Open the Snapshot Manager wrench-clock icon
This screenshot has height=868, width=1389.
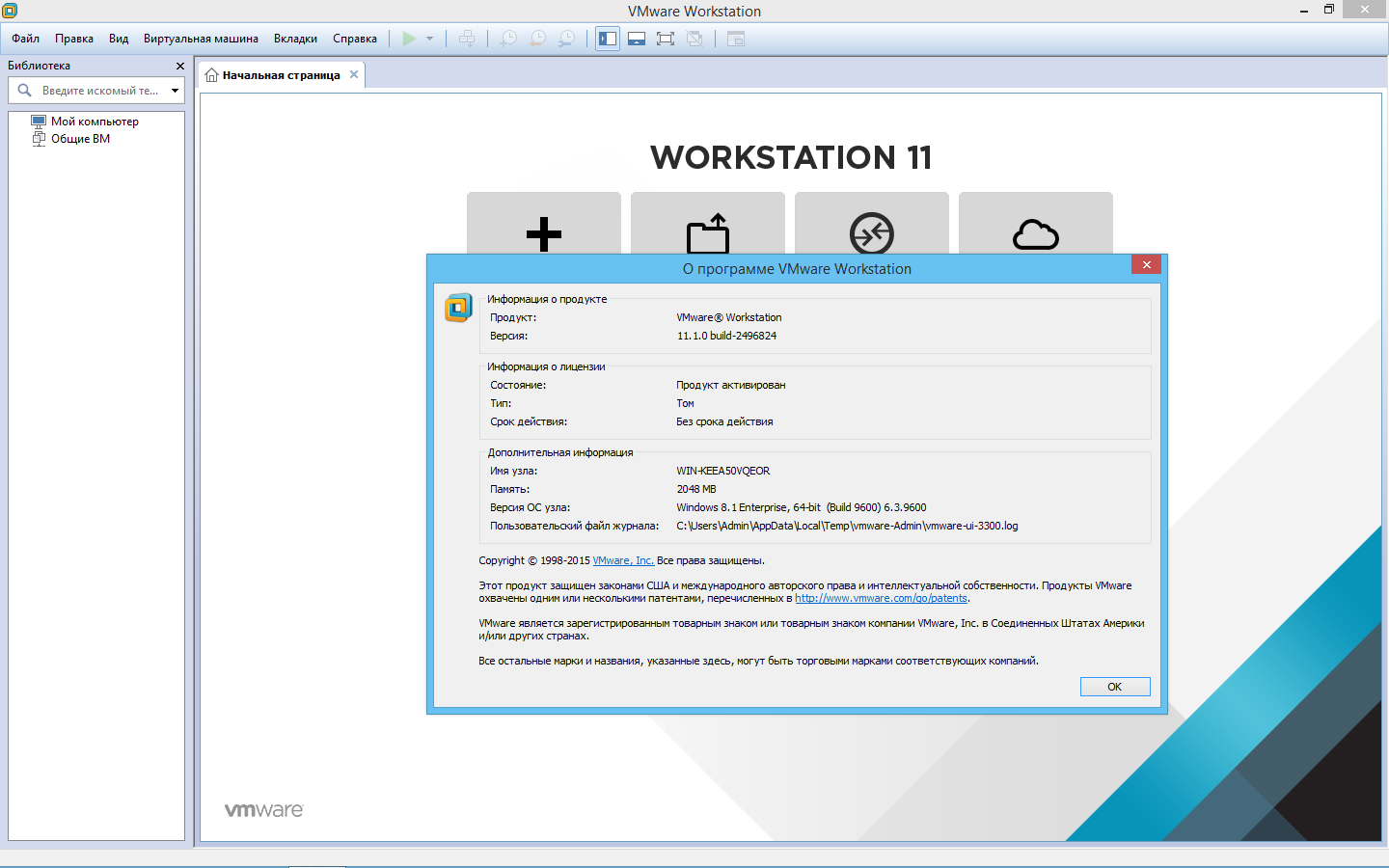tap(566, 39)
